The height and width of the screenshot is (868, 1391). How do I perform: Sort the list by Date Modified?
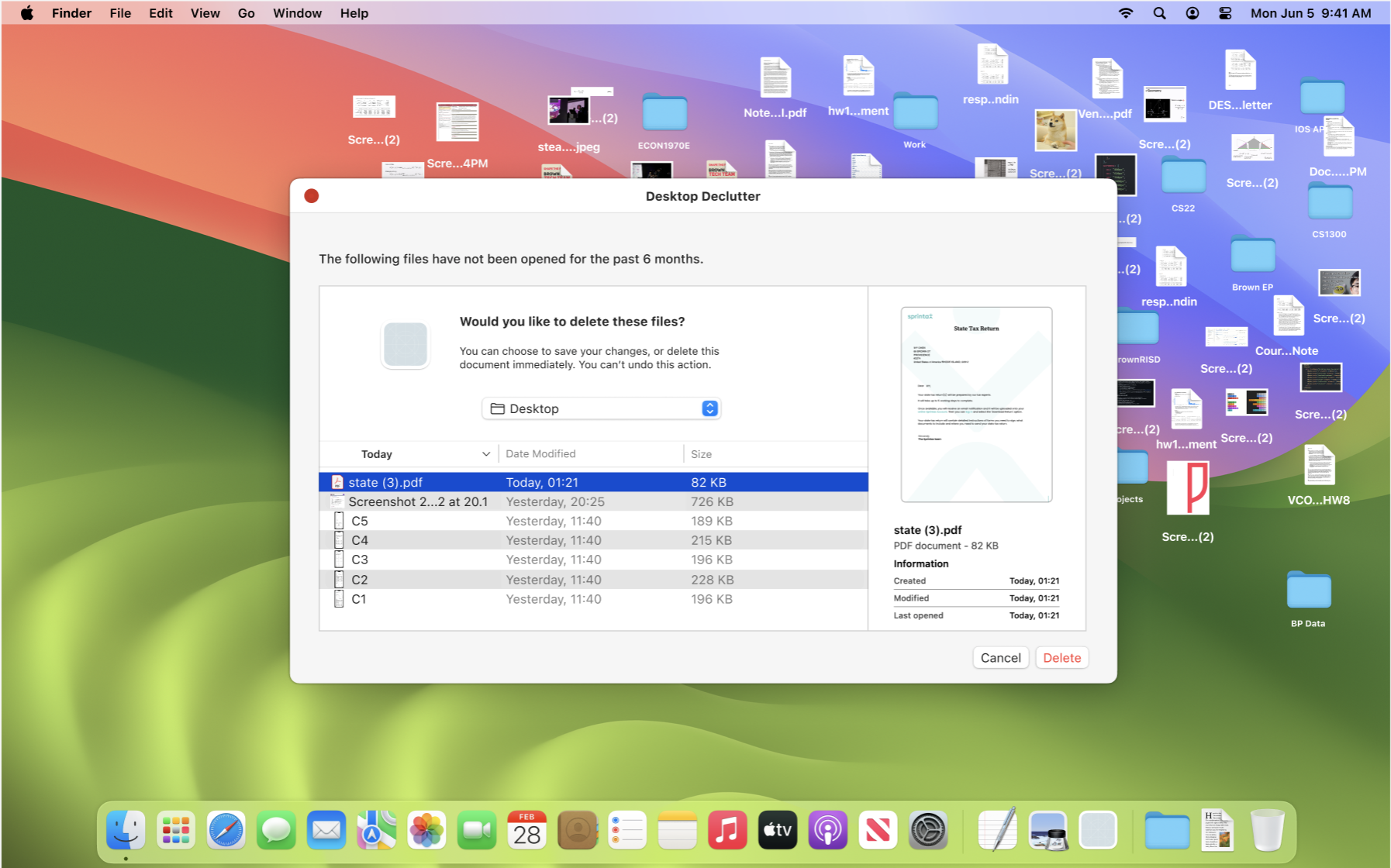point(540,454)
